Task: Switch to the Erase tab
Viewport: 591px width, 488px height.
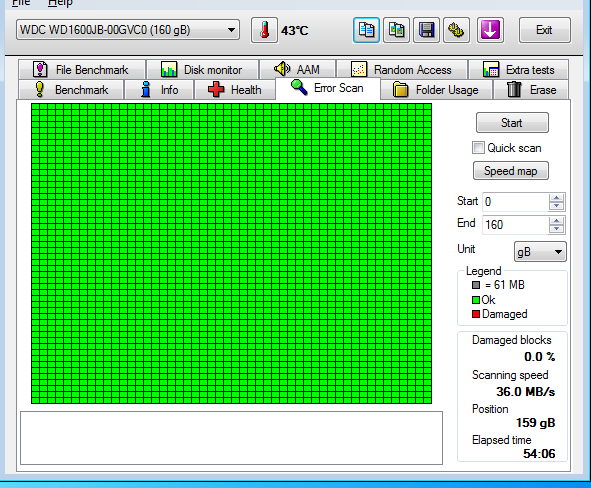Action: (x=531, y=90)
